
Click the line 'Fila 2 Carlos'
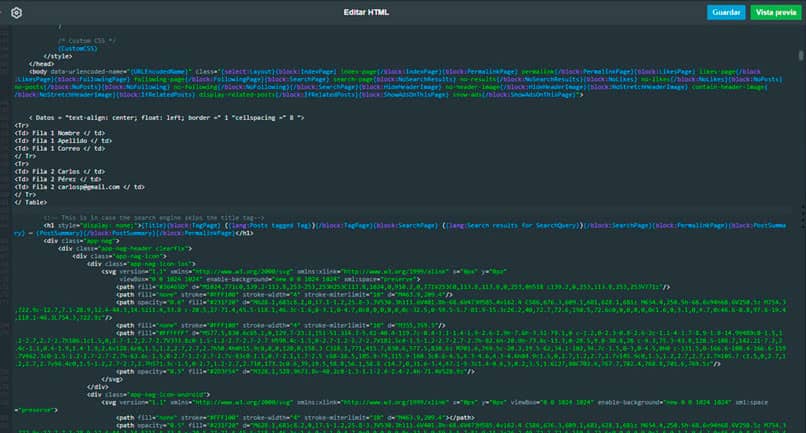[60, 172]
